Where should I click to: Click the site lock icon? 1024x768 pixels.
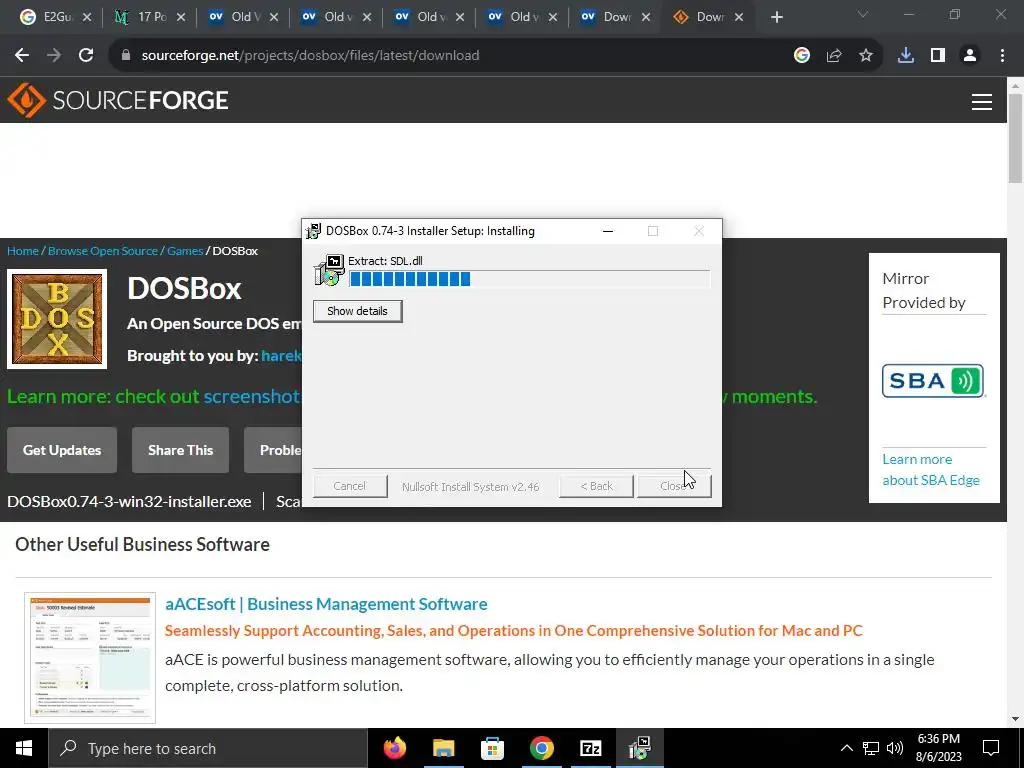point(126,56)
